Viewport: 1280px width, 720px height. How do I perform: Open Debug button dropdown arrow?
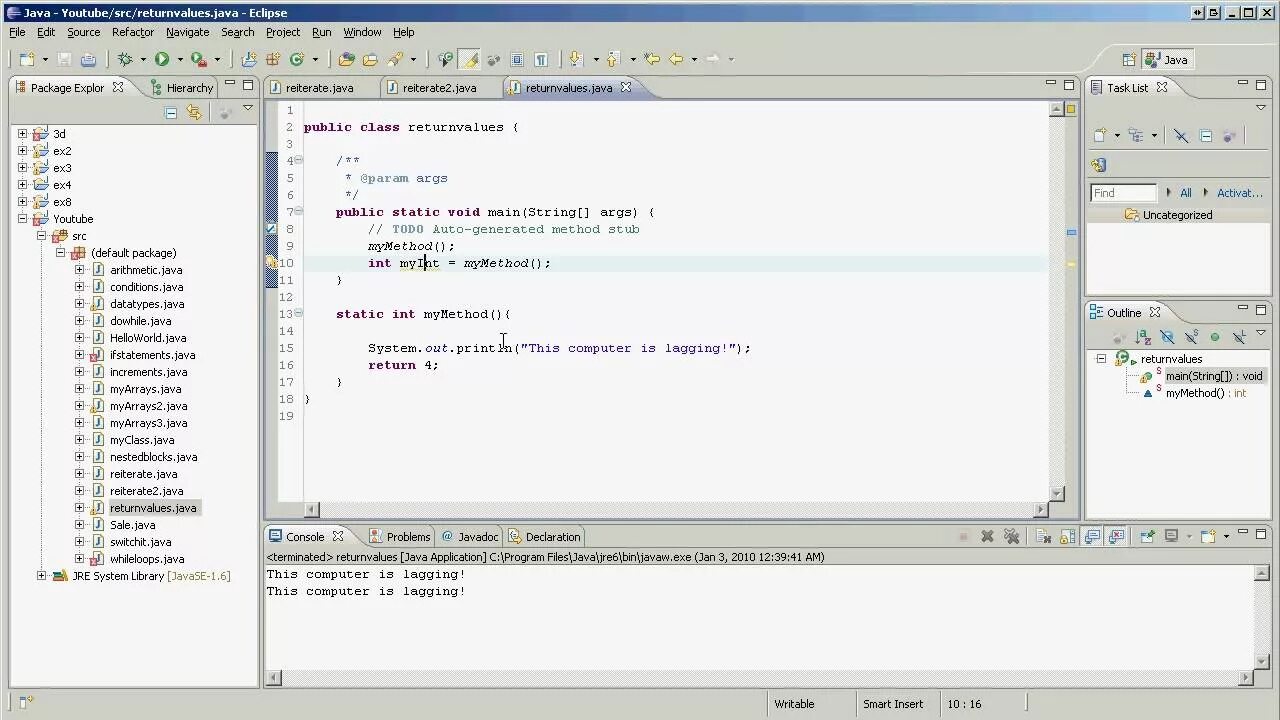pos(143,60)
